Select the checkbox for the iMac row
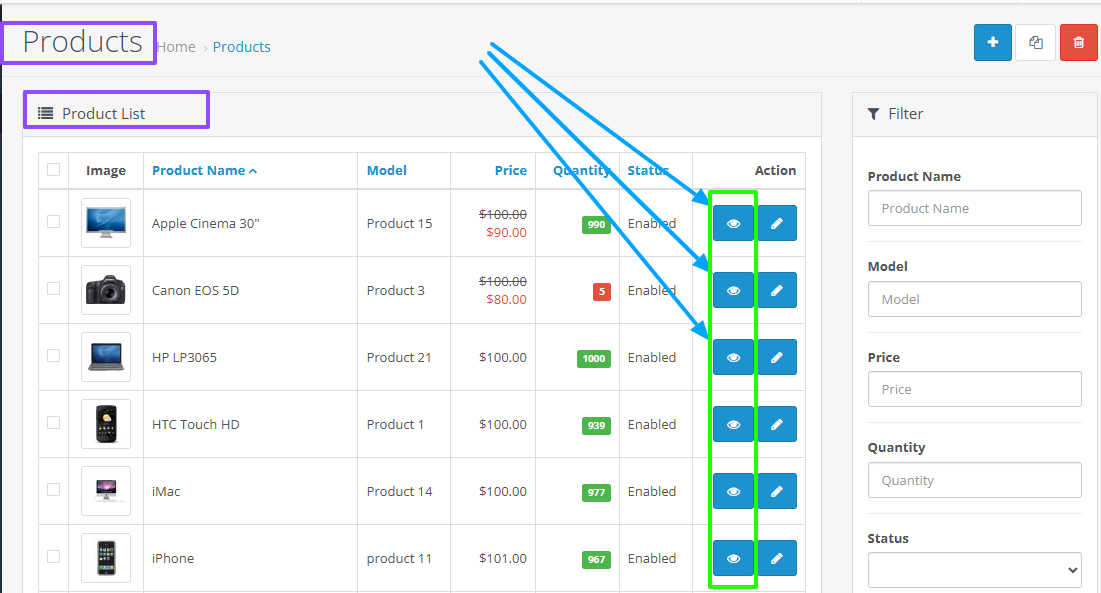 click(54, 490)
